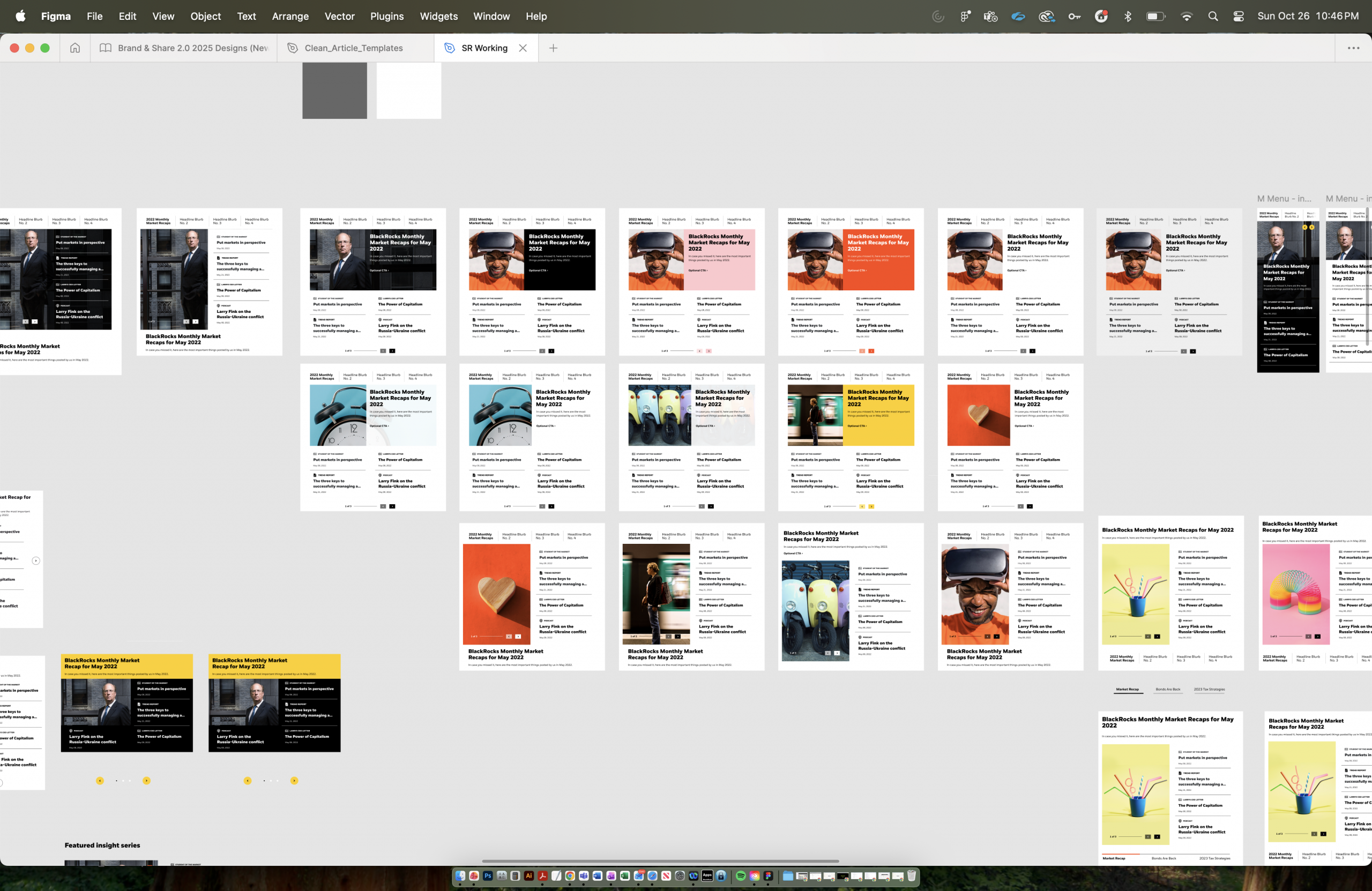
Task: Click the date and time in menu bar
Action: [1308, 16]
